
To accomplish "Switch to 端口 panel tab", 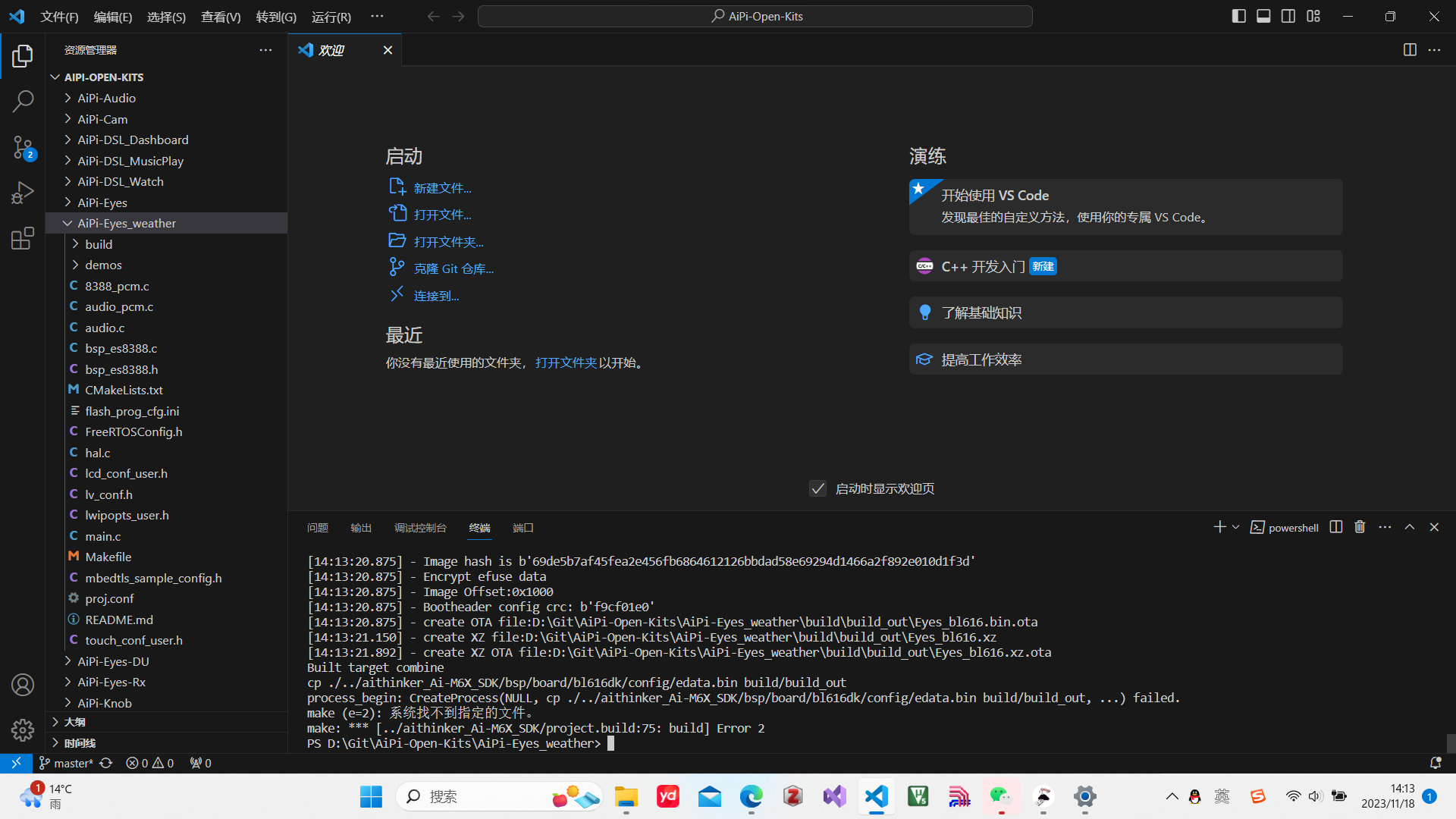I will click(523, 528).
